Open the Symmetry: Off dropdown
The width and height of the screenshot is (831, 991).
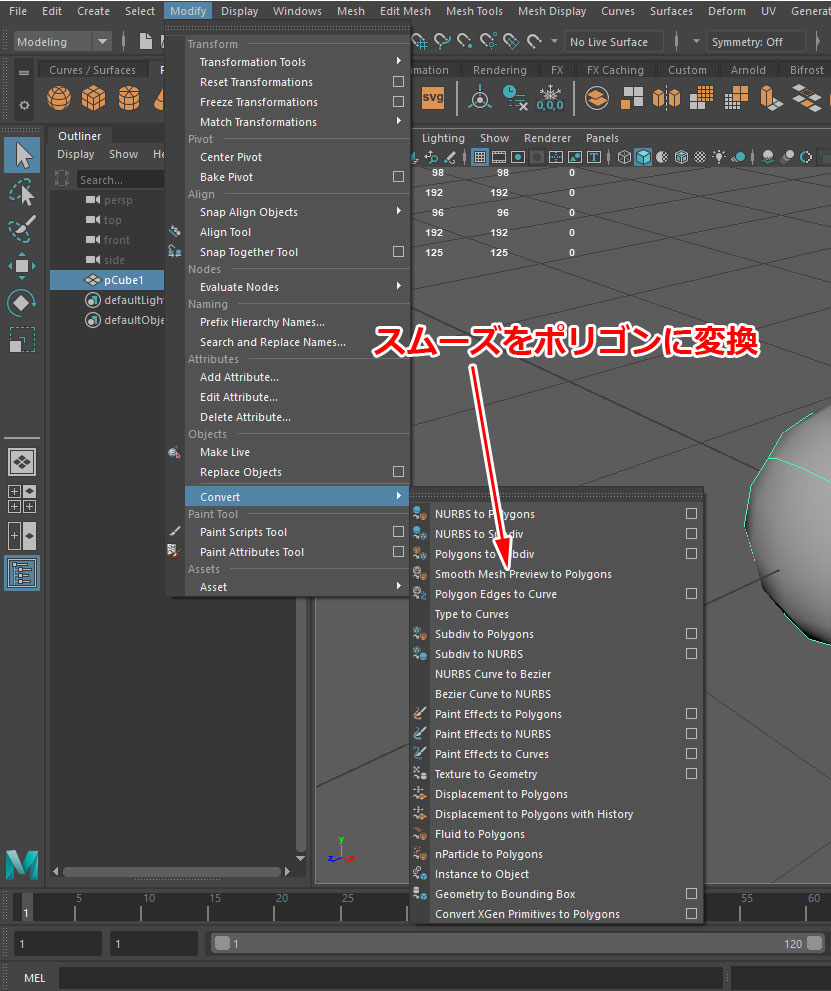755,42
